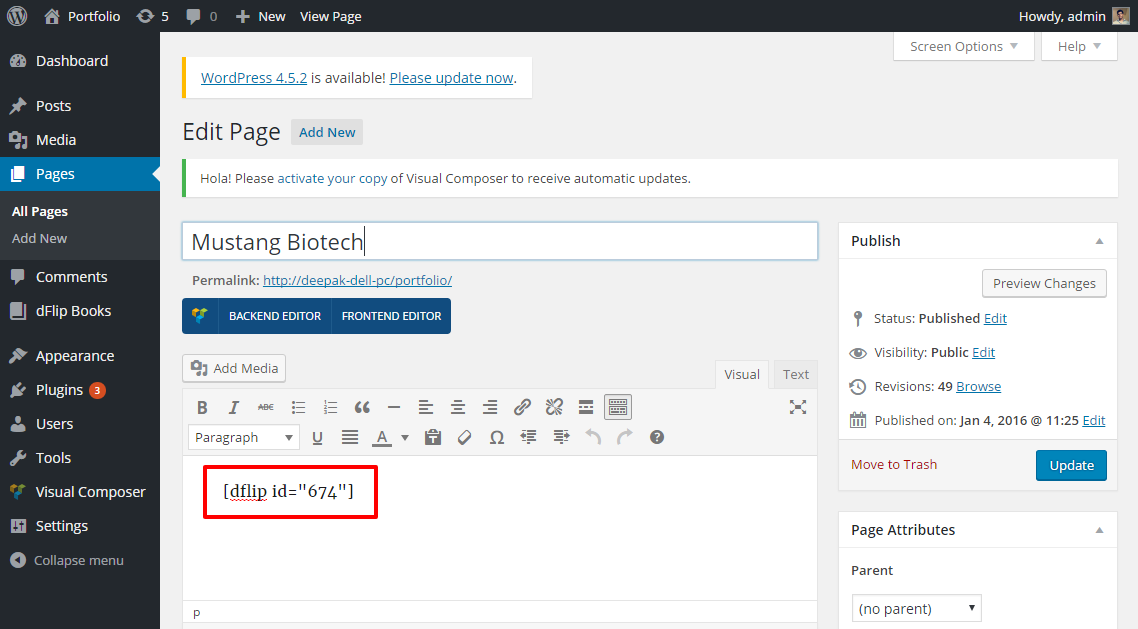The image size is (1138, 629).
Task: Switch to the Text editor tab
Action: coord(796,374)
